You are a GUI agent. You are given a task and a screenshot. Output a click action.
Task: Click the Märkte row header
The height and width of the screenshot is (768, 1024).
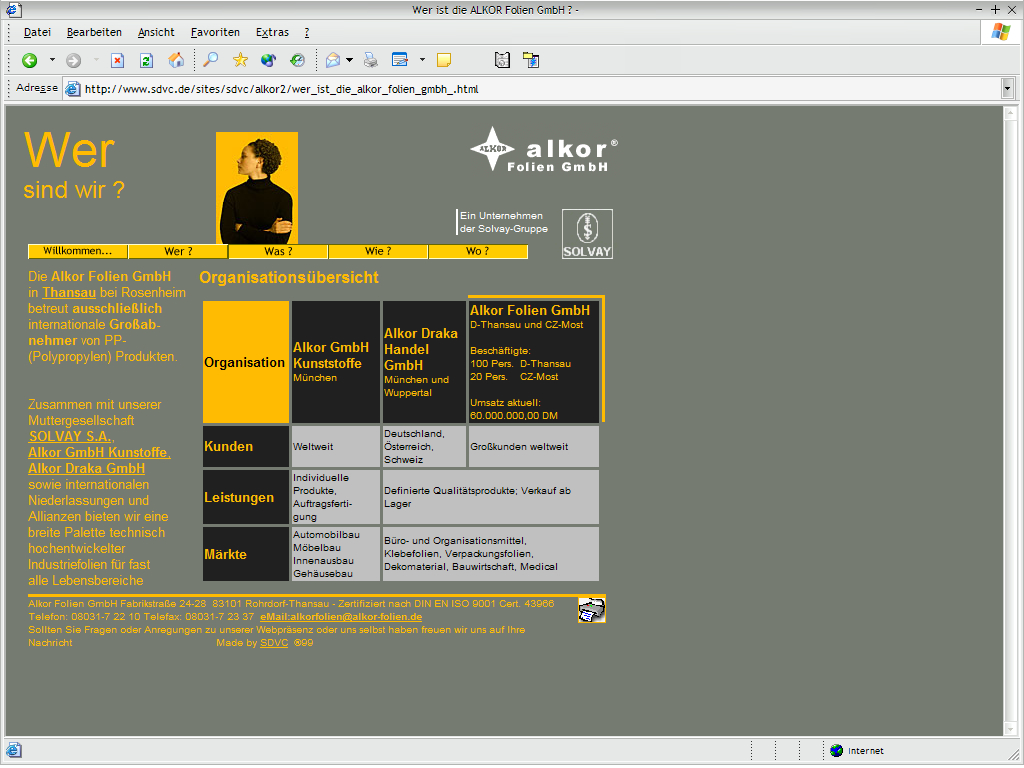[x=246, y=554]
